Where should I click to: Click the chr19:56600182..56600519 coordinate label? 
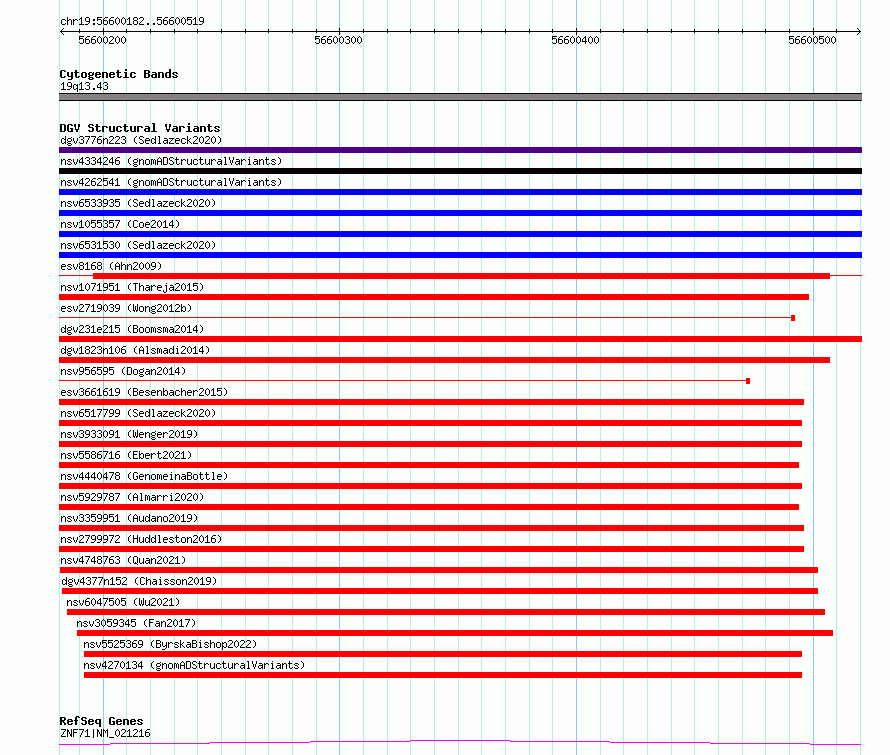[x=132, y=21]
